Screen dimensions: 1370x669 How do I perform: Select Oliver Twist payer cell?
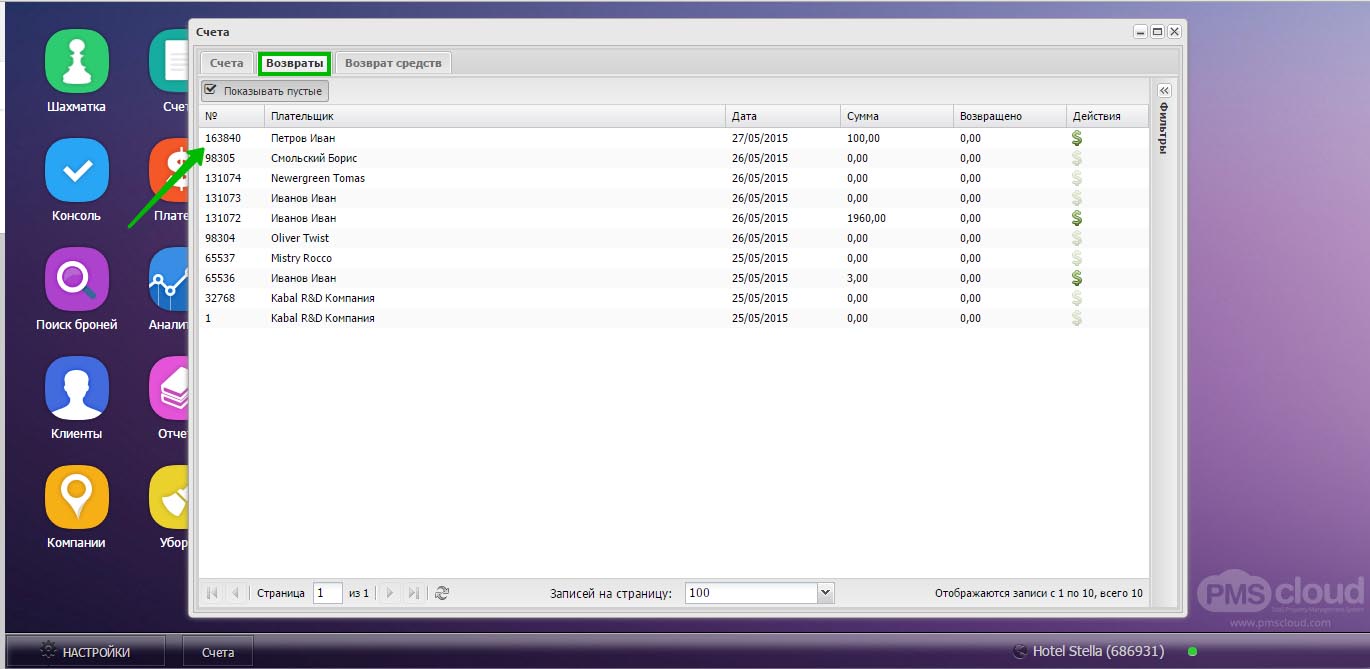pyautogui.click(x=495, y=238)
